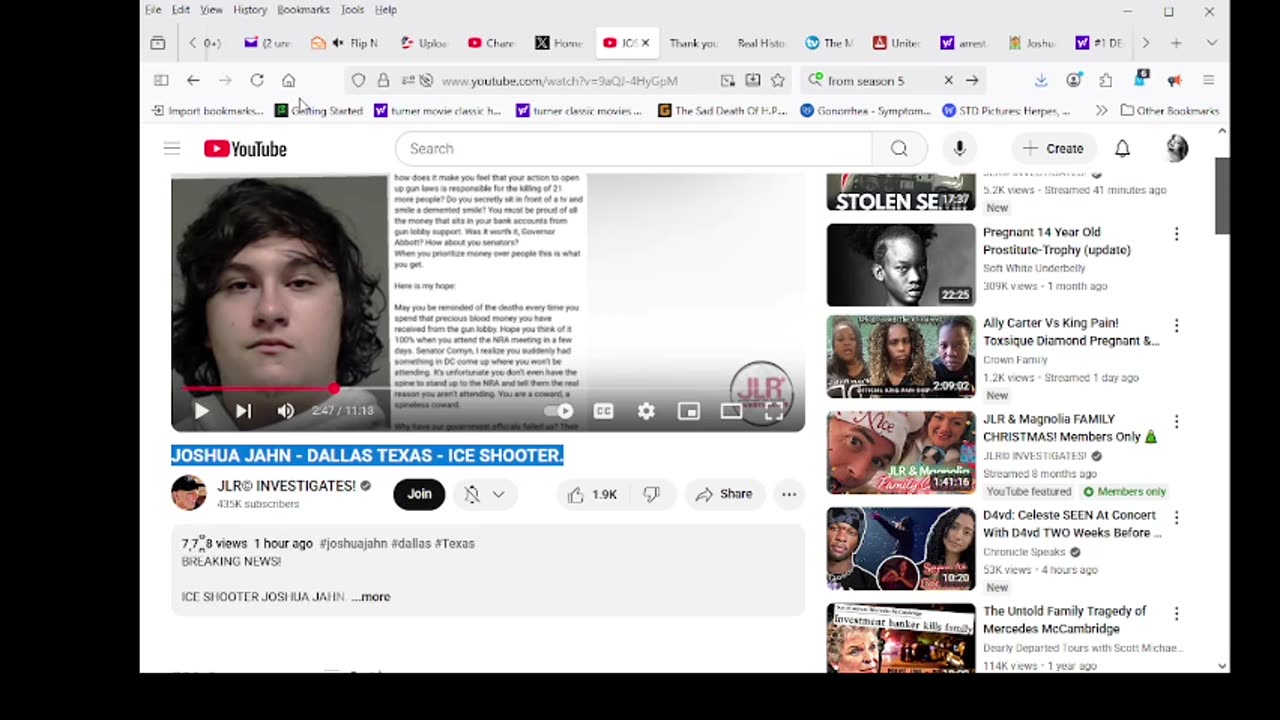Share the video
Image resolution: width=1280 pixels, height=720 pixels.
(x=724, y=494)
